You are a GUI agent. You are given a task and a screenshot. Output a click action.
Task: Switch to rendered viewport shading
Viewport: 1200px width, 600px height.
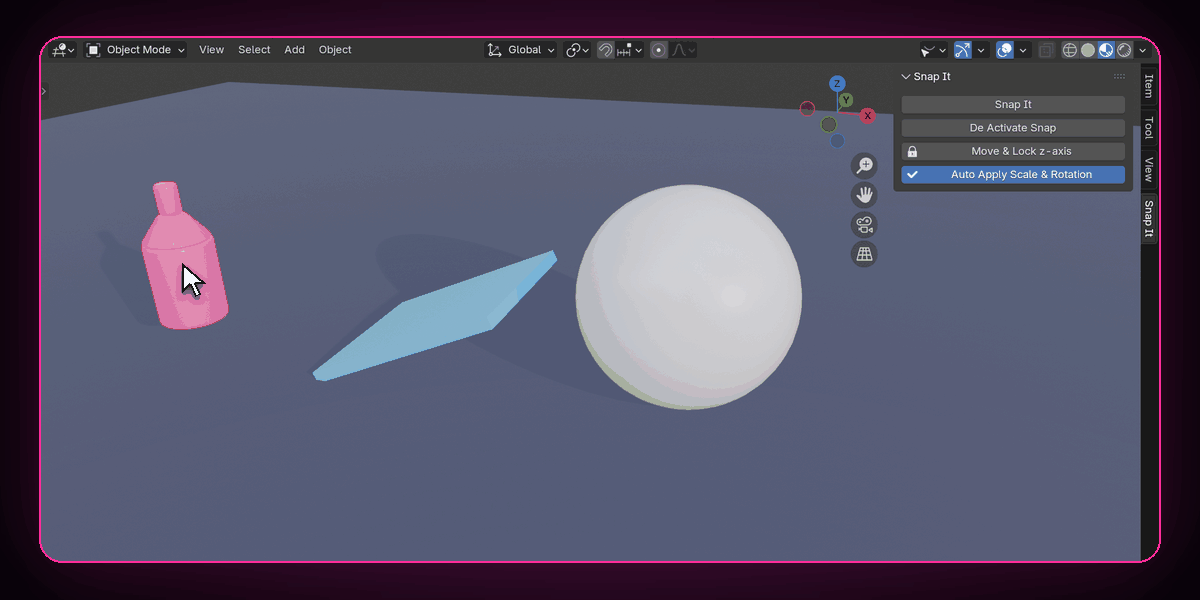[1124, 50]
